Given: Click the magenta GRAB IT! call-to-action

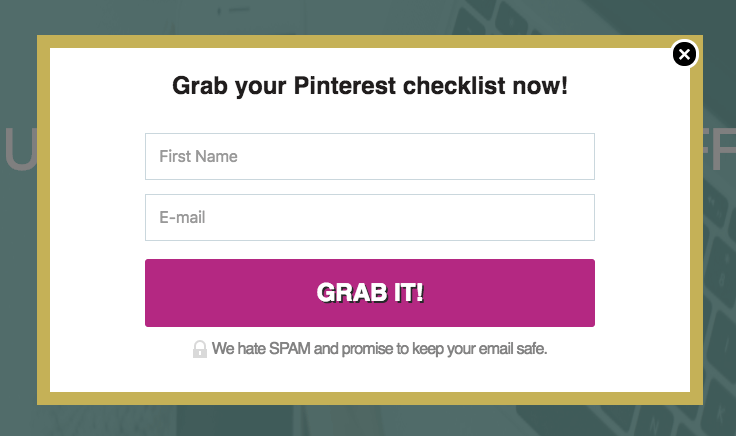Looking at the screenshot, I should 370,293.
